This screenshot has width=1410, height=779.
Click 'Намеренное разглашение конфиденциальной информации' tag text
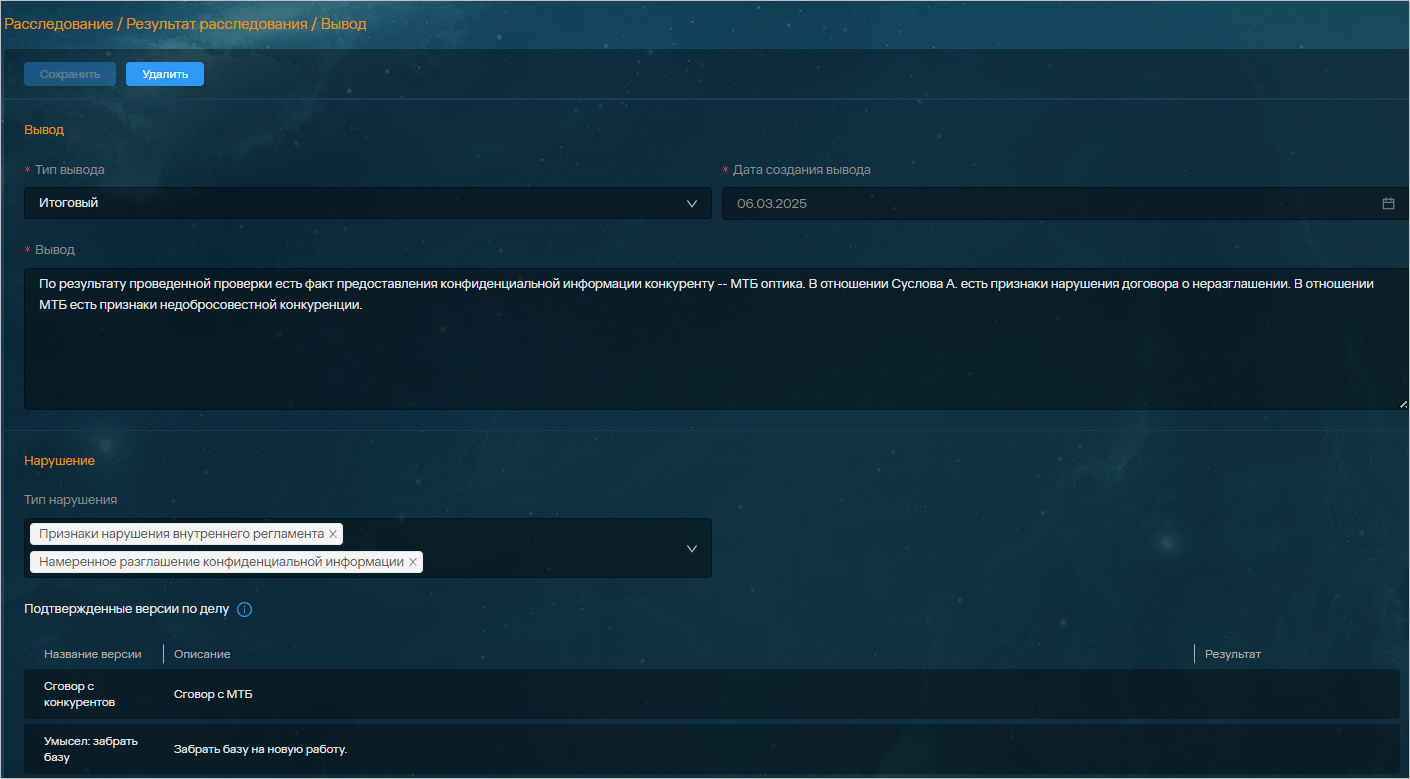(221, 562)
